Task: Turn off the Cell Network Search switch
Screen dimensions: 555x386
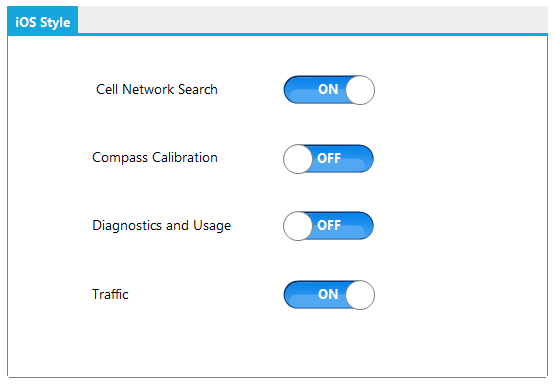Action: click(x=329, y=90)
